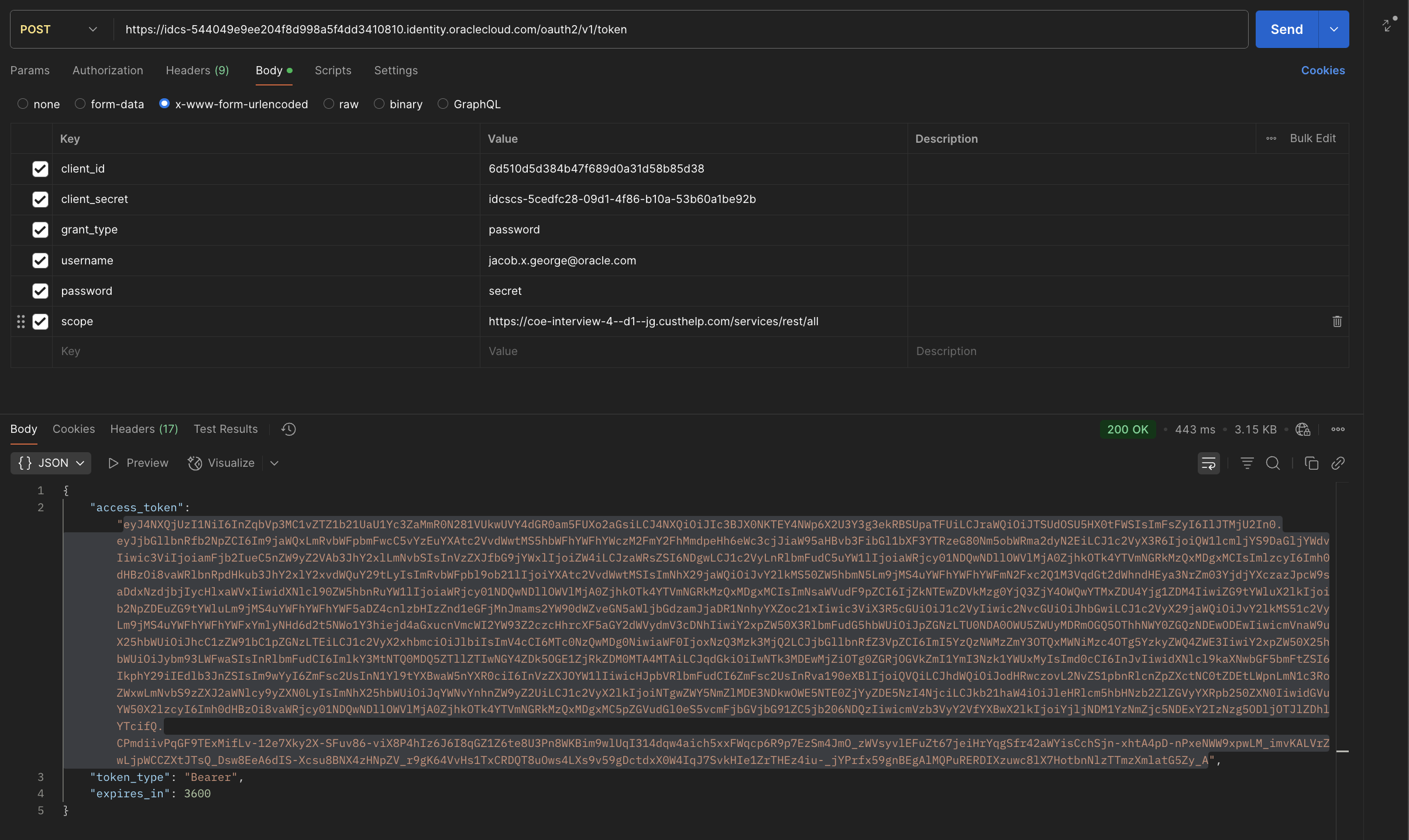
Task: Click the network info globe icon
Action: (1303, 429)
